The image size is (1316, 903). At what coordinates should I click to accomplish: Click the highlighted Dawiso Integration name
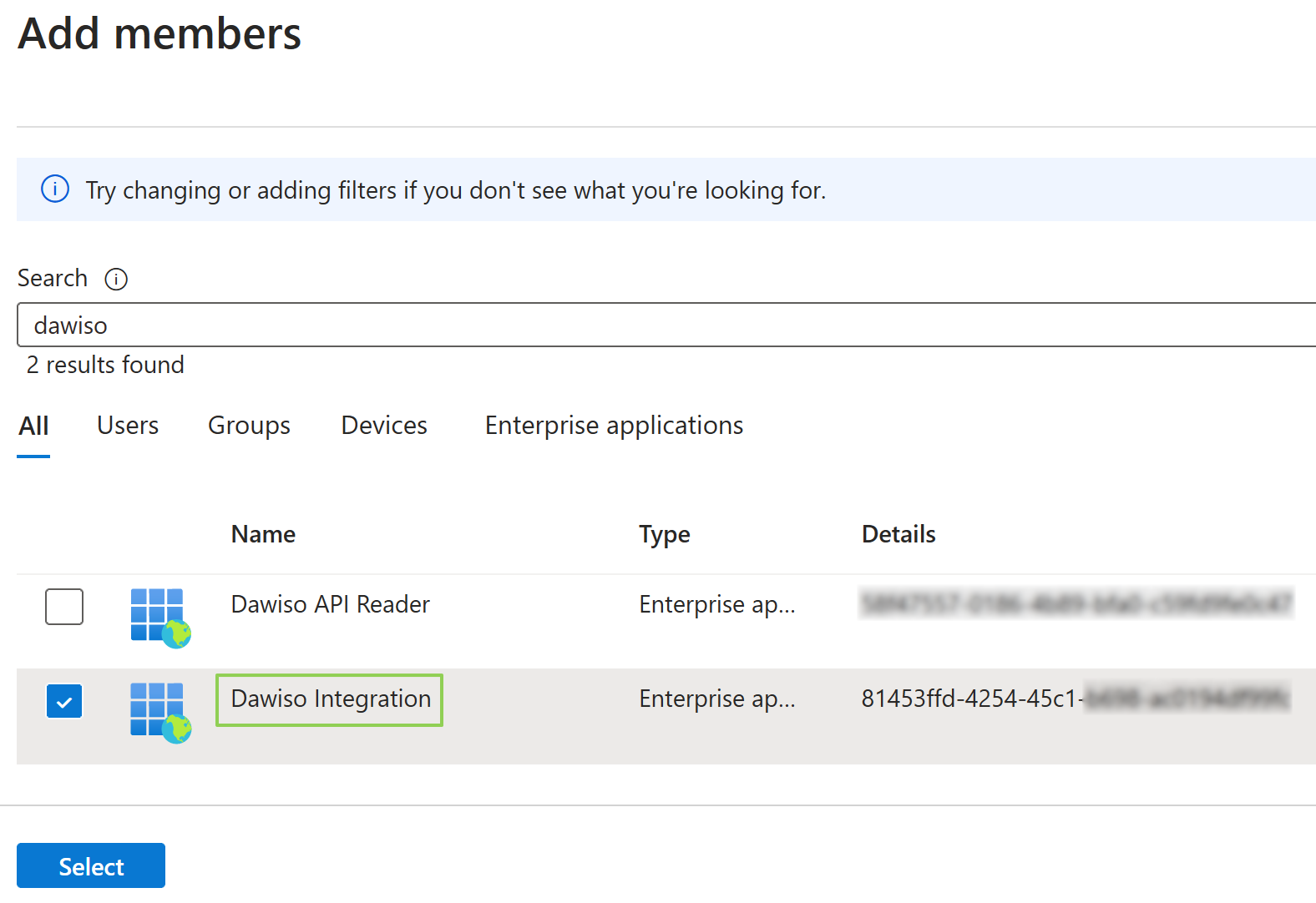[x=331, y=699]
